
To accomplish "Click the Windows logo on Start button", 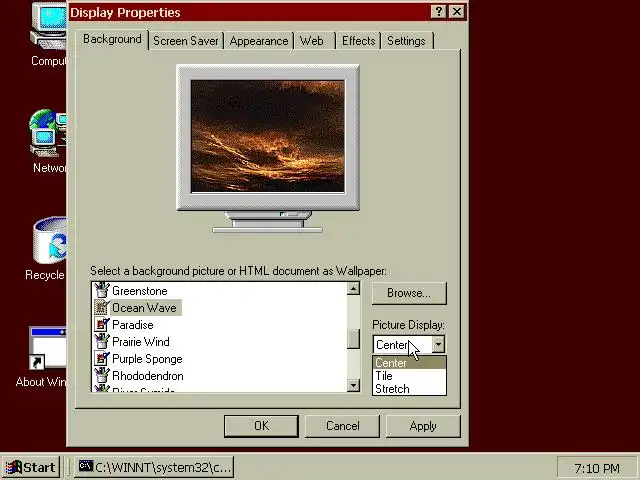I will tap(13, 467).
